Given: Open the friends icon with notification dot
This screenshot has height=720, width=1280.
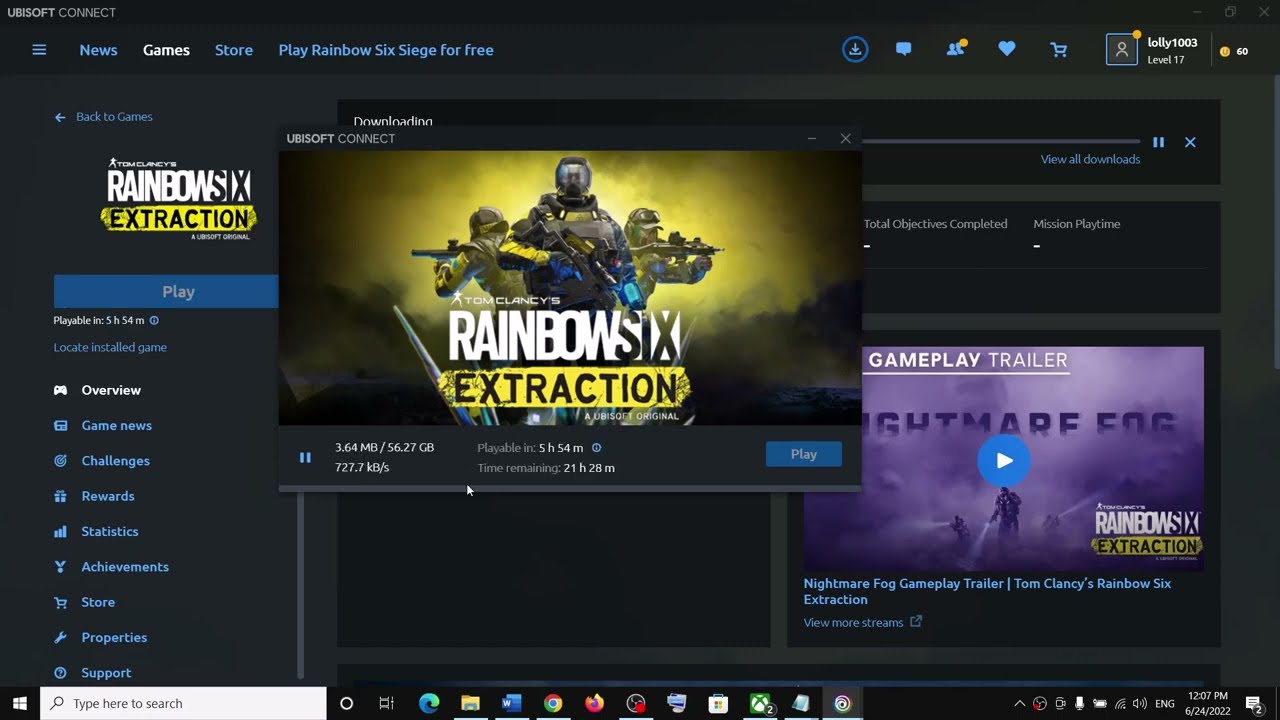Looking at the screenshot, I should [956, 48].
